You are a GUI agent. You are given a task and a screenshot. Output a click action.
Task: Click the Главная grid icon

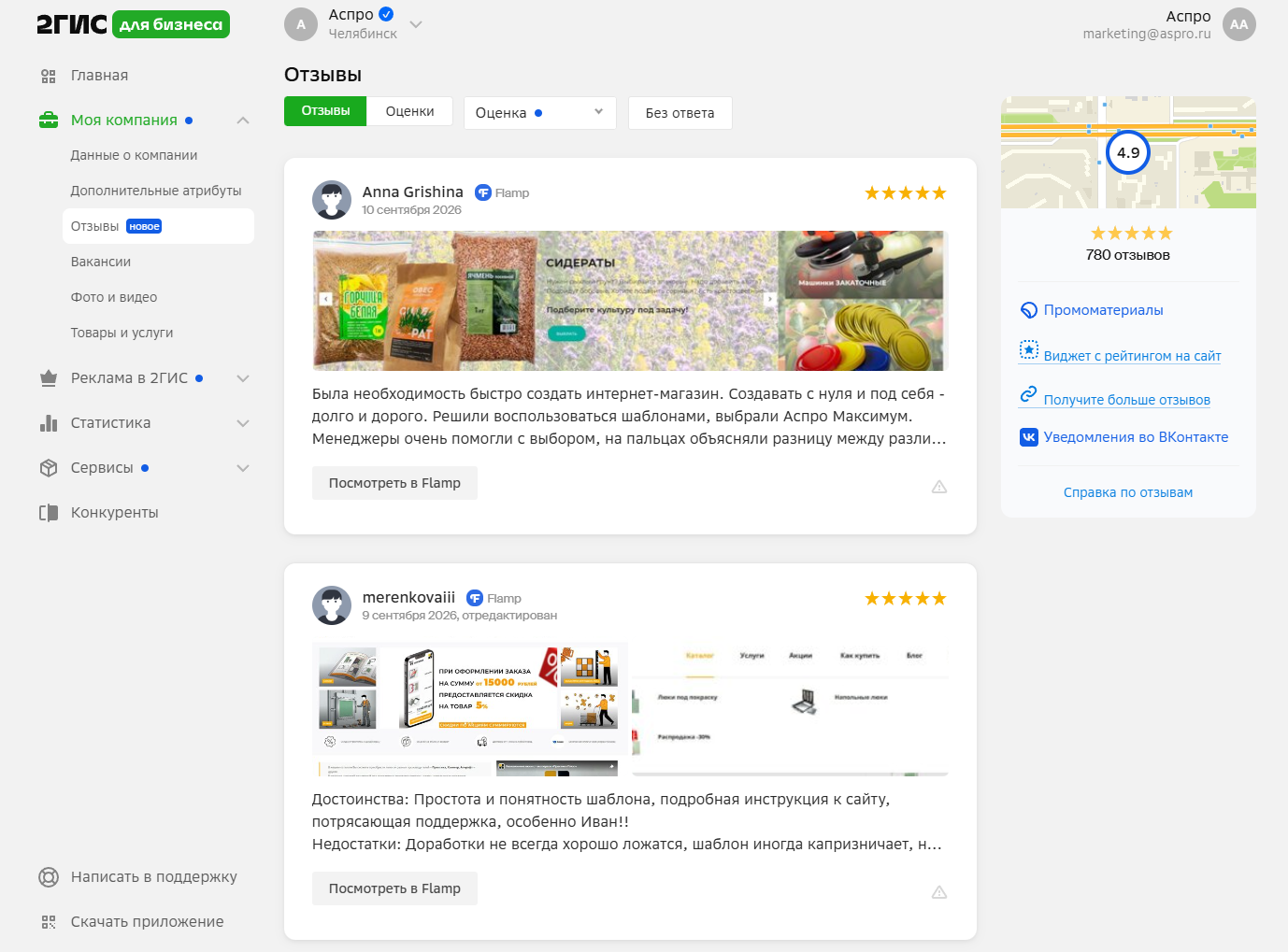point(49,76)
